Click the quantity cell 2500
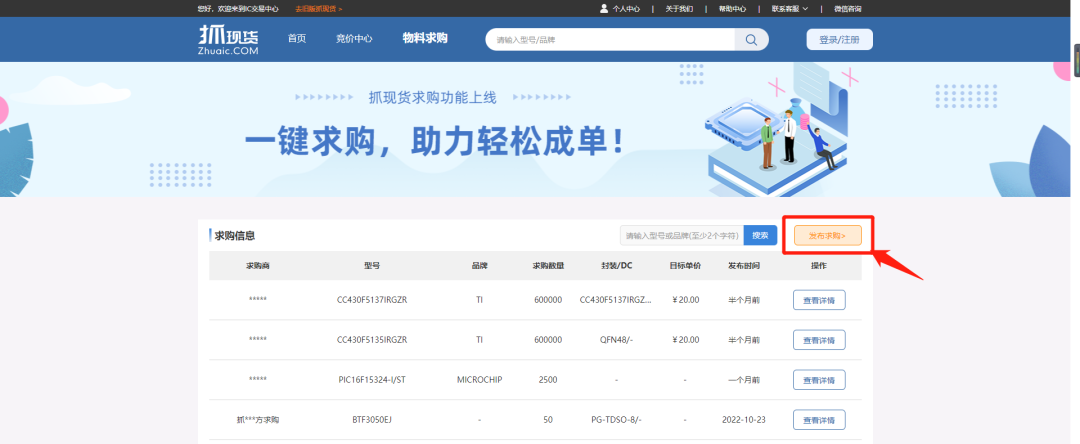Viewport: 1080px width, 444px height. click(x=548, y=379)
